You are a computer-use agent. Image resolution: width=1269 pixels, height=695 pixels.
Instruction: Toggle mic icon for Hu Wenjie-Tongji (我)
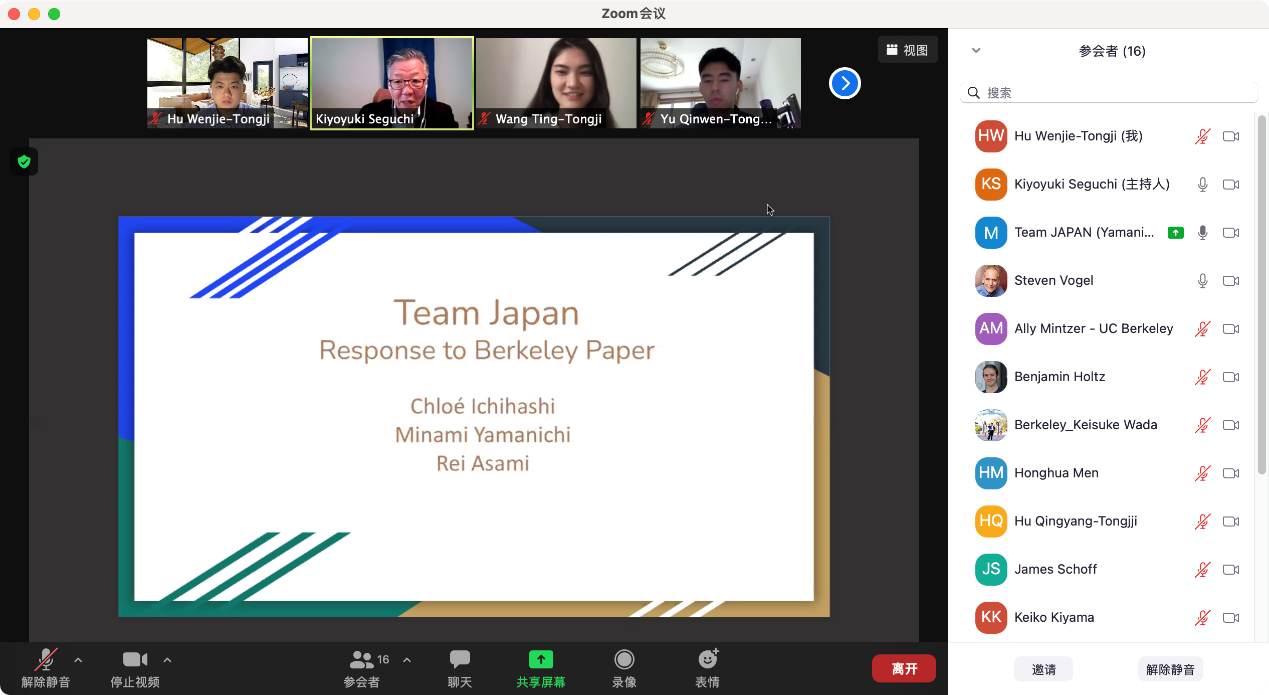(1203, 136)
